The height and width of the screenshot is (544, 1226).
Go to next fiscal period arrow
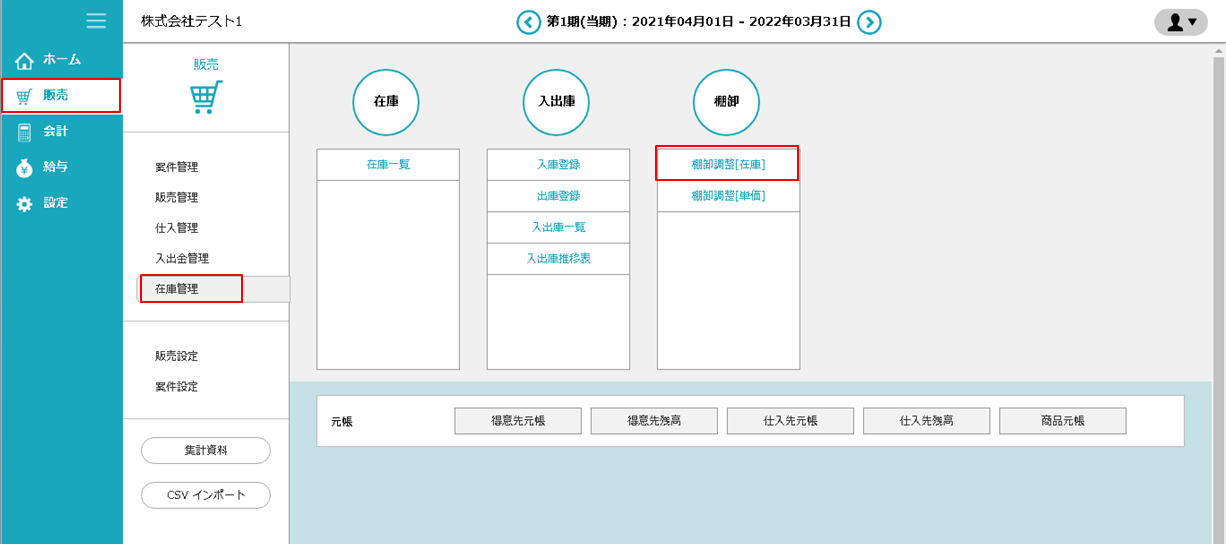click(869, 22)
